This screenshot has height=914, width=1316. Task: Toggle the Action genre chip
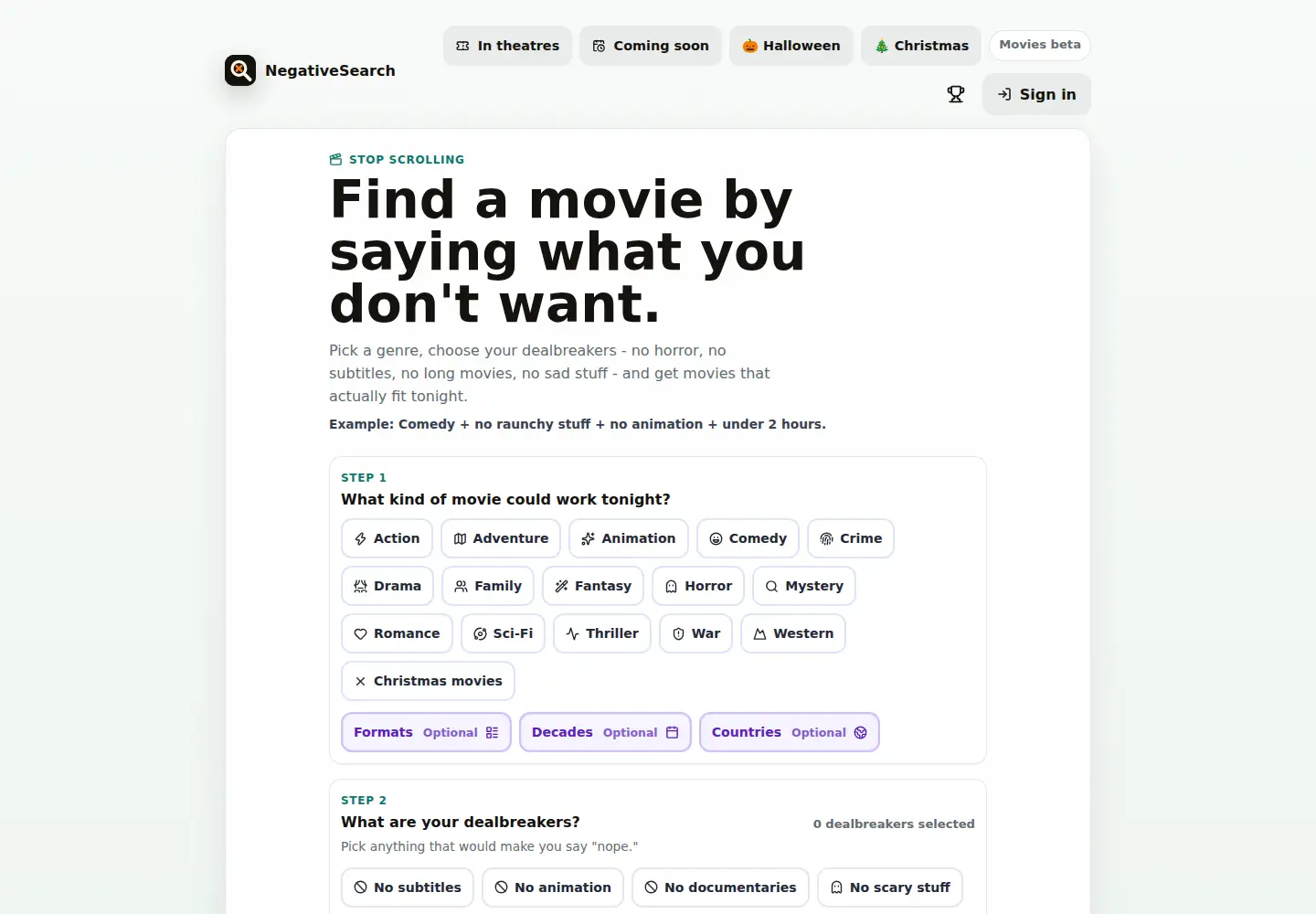[387, 538]
